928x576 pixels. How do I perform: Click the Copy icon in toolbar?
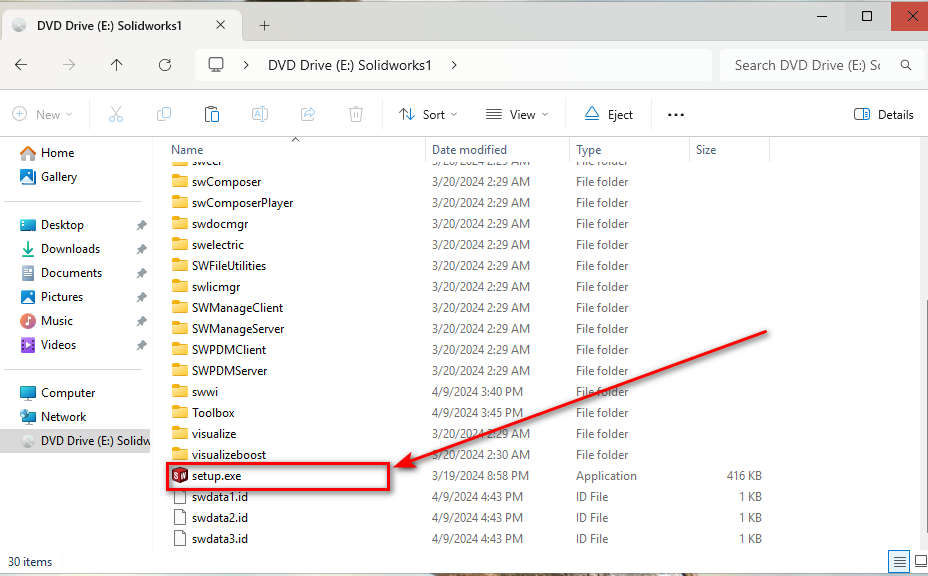pyautogui.click(x=164, y=114)
